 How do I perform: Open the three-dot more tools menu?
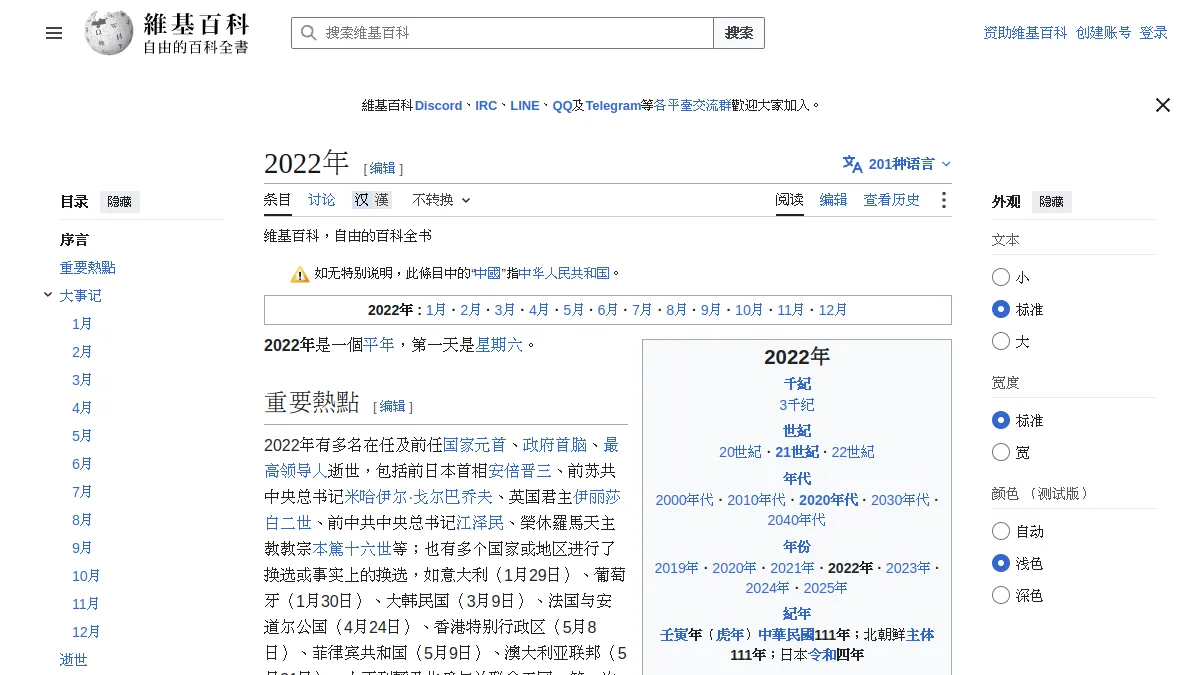click(943, 200)
